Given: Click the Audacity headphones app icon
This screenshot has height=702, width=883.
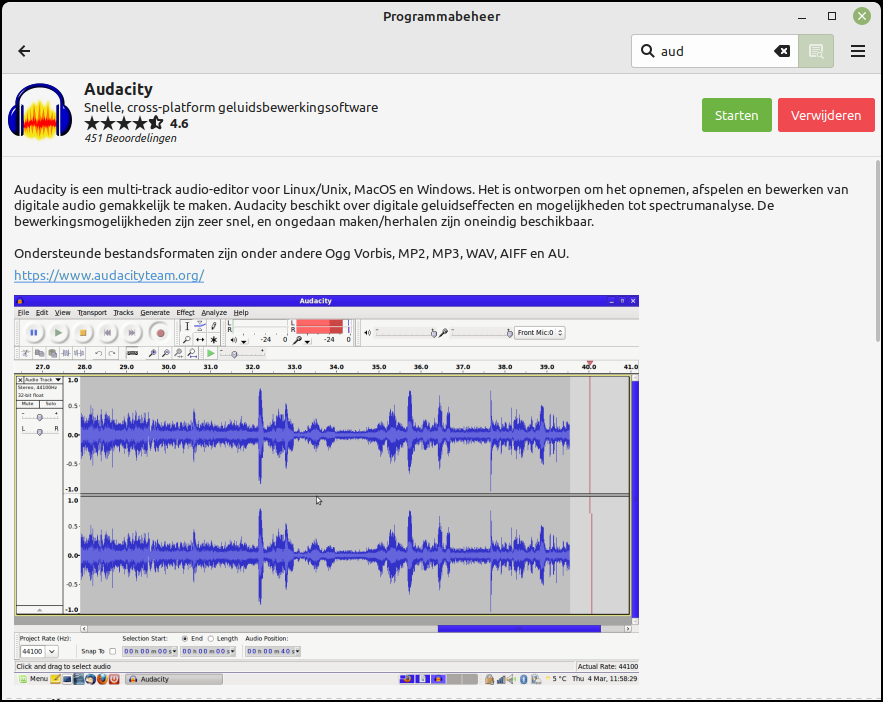Looking at the screenshot, I should pos(40,111).
